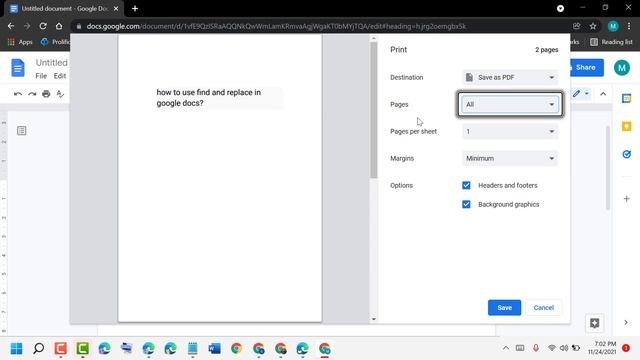Screen dimensions: 640x360
Task: Select the Untitled document browser tab
Action: (64, 9)
